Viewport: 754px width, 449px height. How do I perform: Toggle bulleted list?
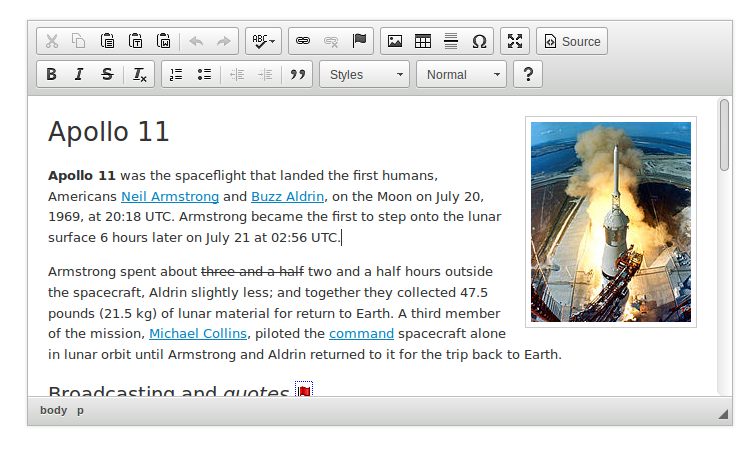click(204, 75)
